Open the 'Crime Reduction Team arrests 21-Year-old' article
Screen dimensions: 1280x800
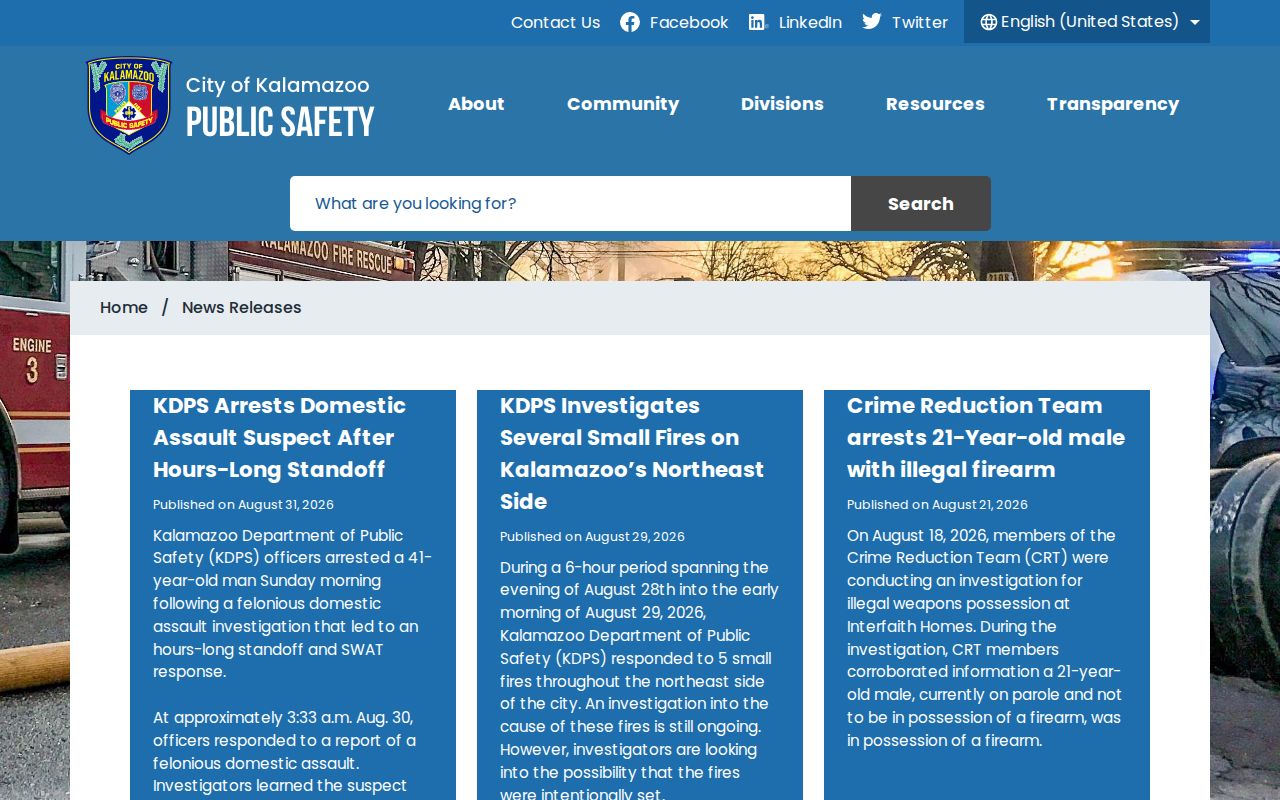pyautogui.click(x=986, y=438)
